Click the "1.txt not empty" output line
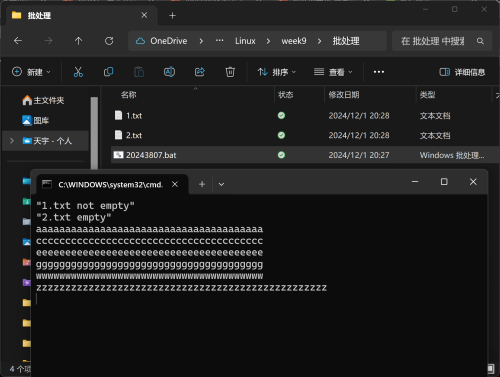The width and height of the screenshot is (500, 377). [x=85, y=205]
